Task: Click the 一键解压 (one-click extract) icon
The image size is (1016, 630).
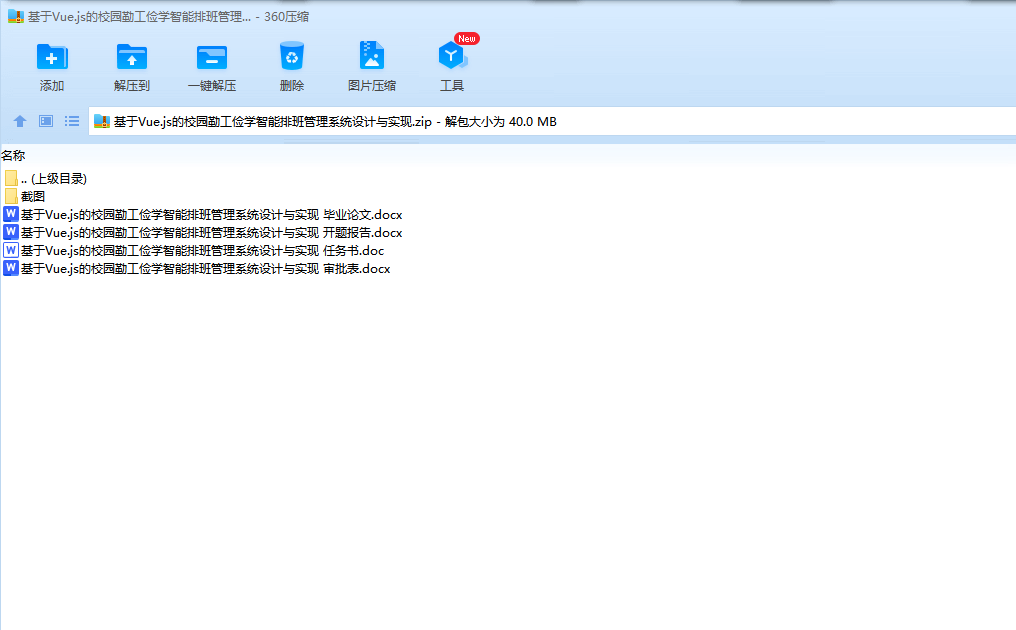Action: 212,57
